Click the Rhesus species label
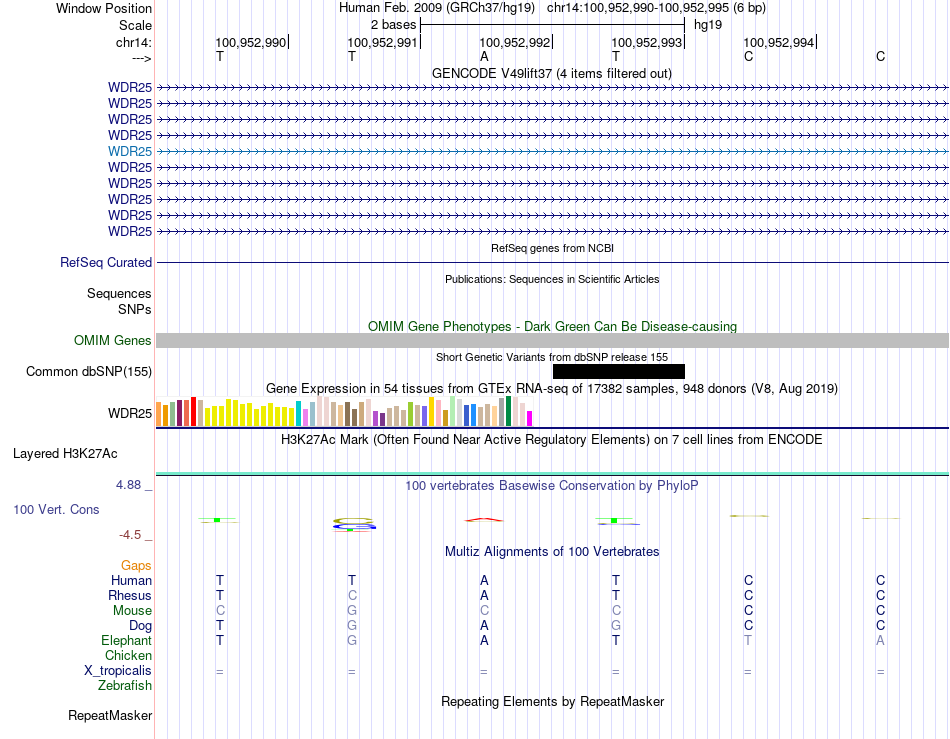The image size is (950, 739). tap(130, 595)
